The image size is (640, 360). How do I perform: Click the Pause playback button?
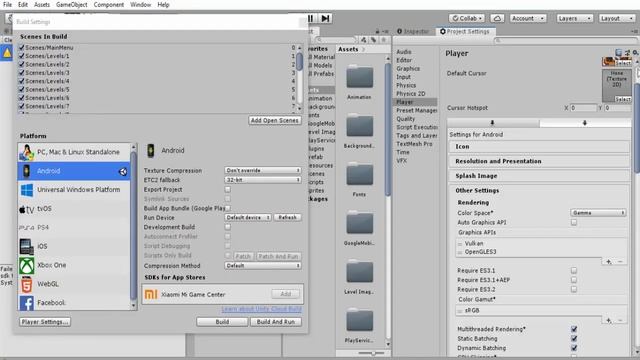(x=311, y=18)
